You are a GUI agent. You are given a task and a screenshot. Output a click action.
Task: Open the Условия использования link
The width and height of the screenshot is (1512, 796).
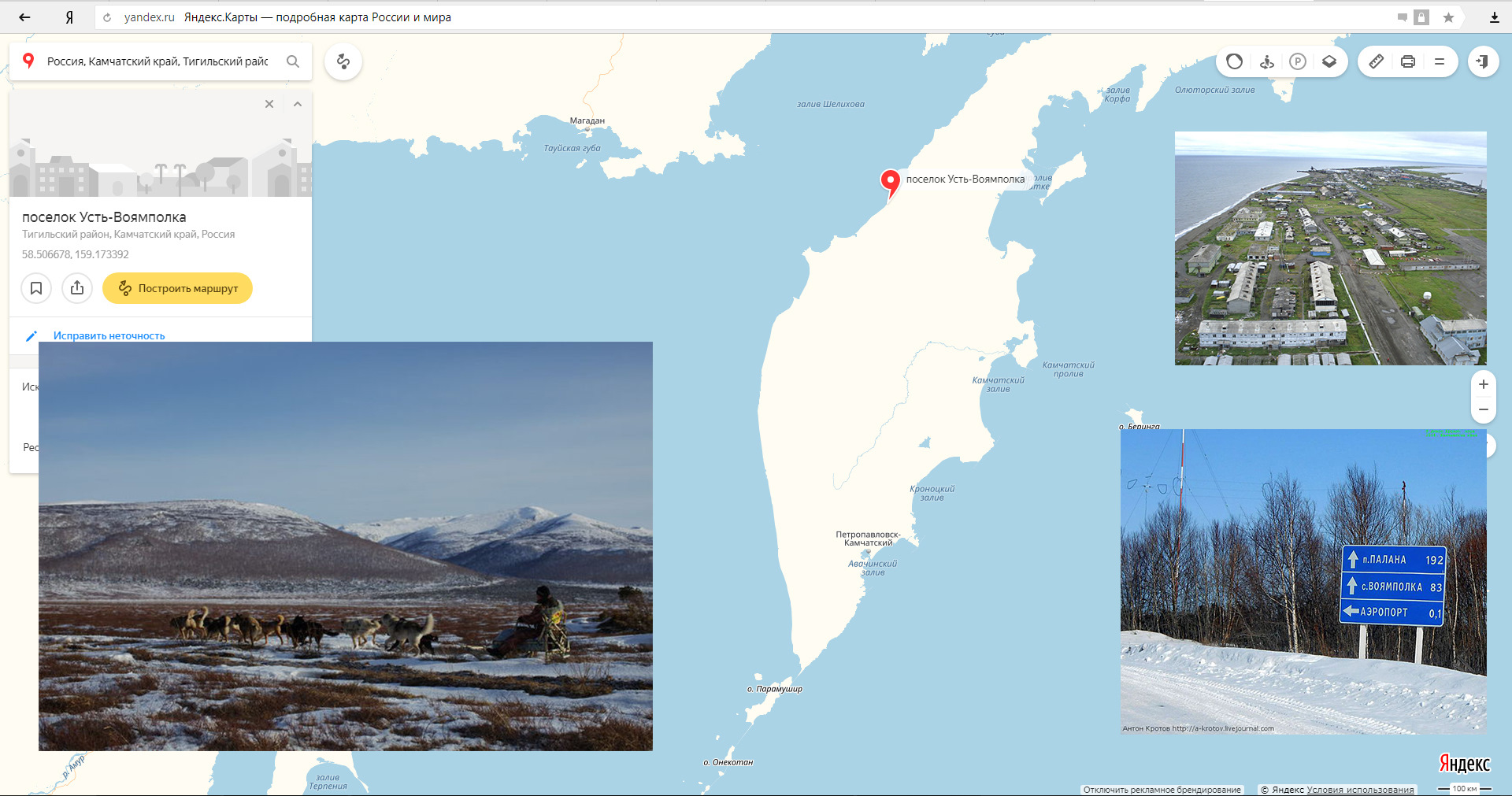pos(1361,790)
